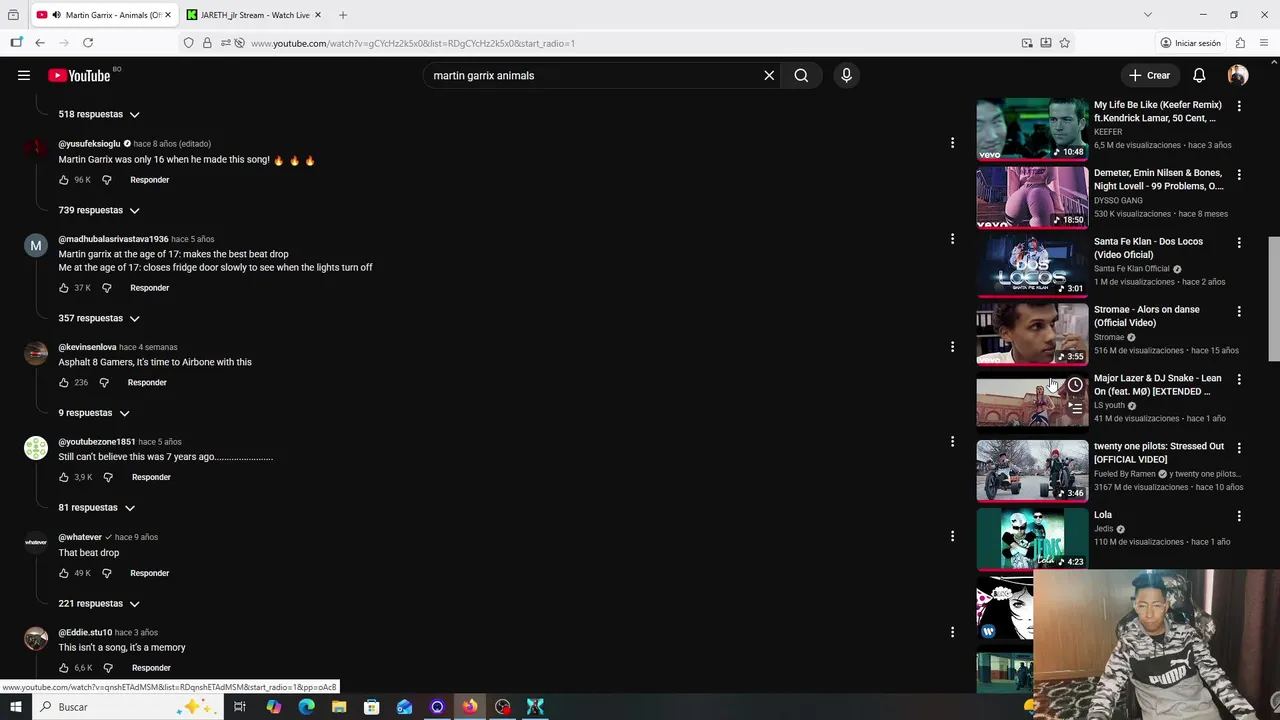Dislike the @yusufeksioglu comment
This screenshot has width=1280, height=720.
point(106,180)
